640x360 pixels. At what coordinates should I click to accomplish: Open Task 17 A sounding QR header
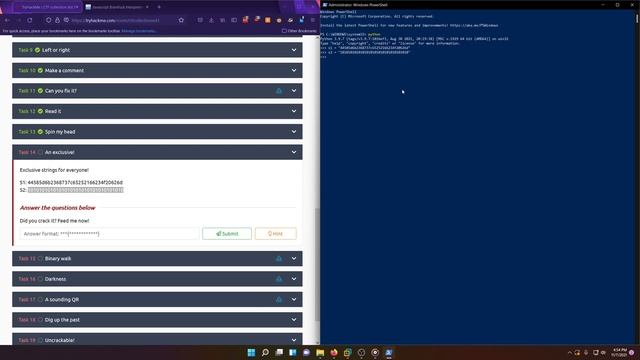(x=157, y=299)
